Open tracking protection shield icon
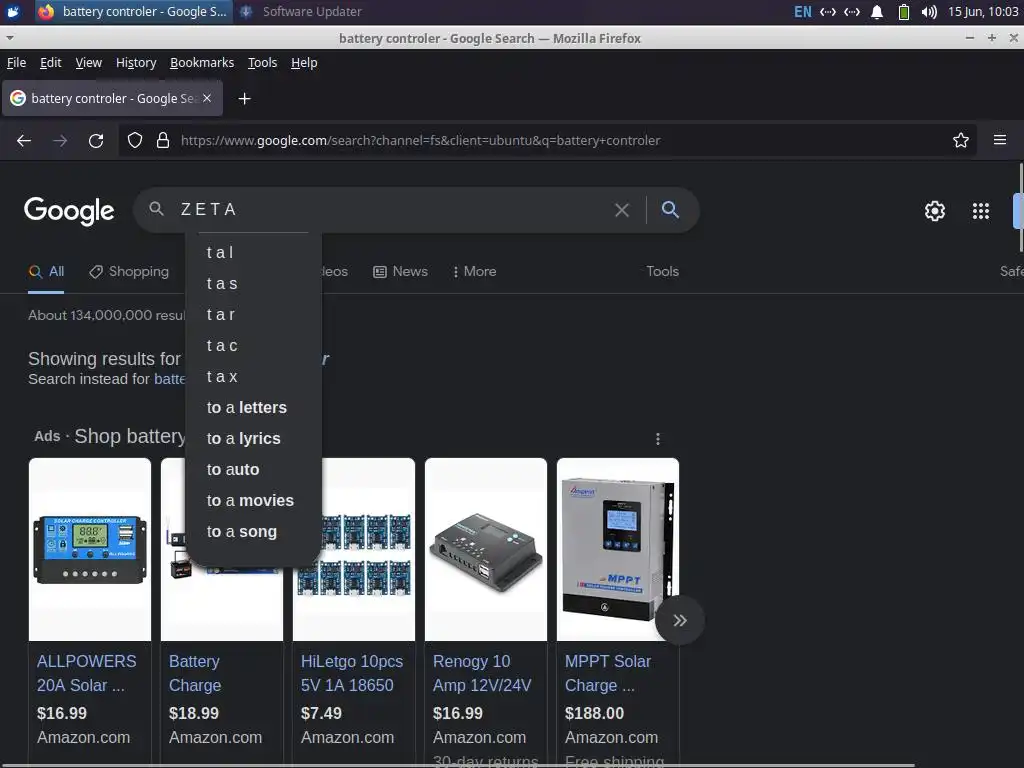Image resolution: width=1024 pixels, height=768 pixels. [x=135, y=140]
